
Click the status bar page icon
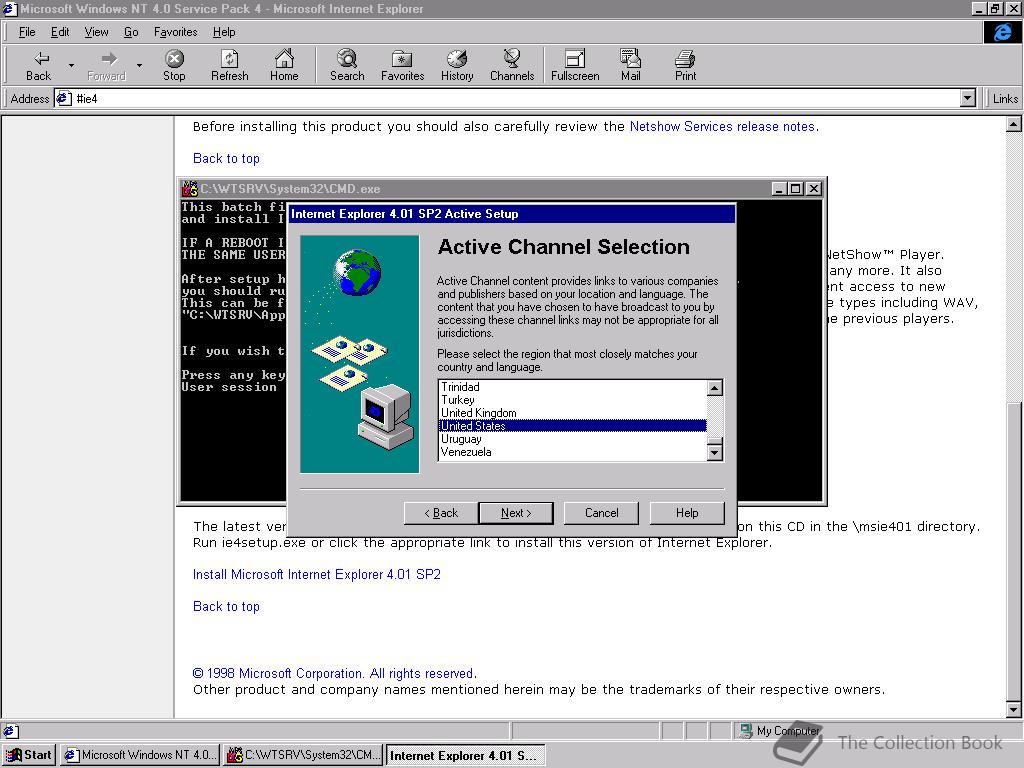[x=10, y=731]
